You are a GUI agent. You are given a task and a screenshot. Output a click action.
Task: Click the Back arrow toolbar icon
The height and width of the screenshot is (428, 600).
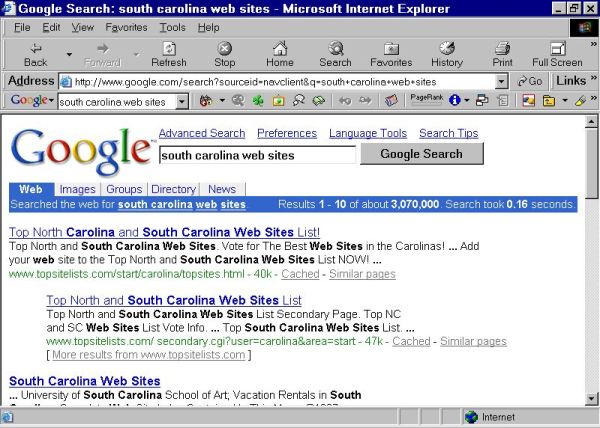36,49
